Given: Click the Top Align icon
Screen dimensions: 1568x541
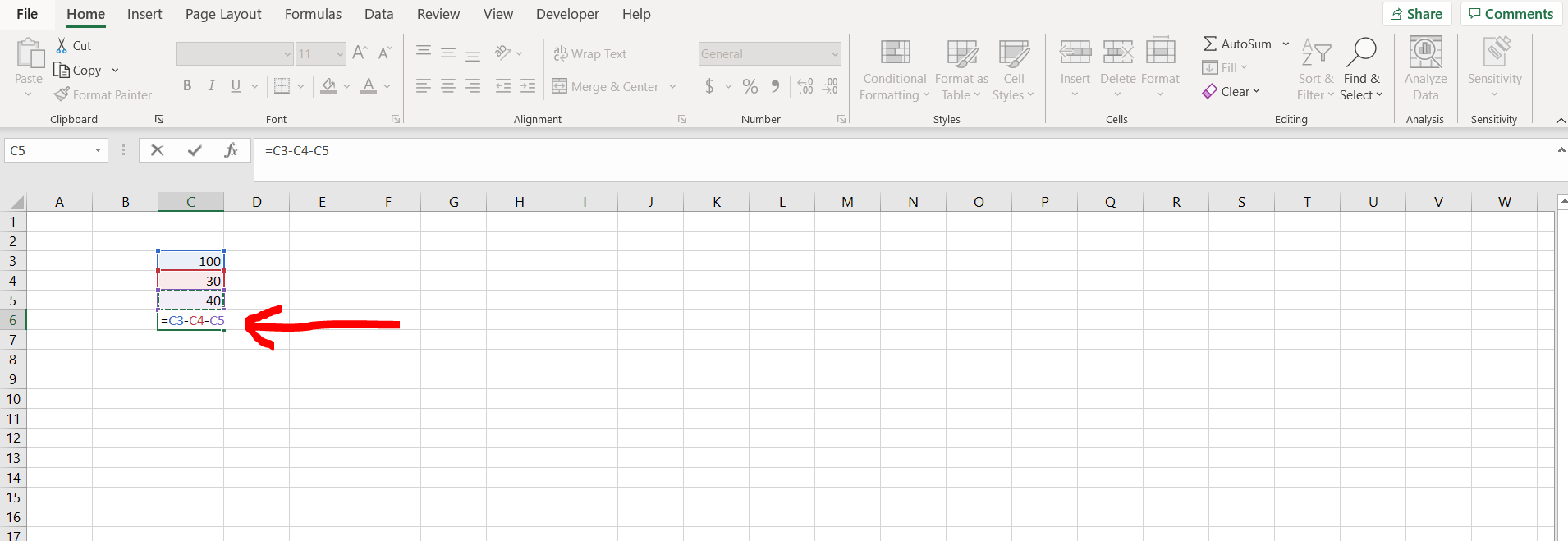Looking at the screenshot, I should 424,53.
